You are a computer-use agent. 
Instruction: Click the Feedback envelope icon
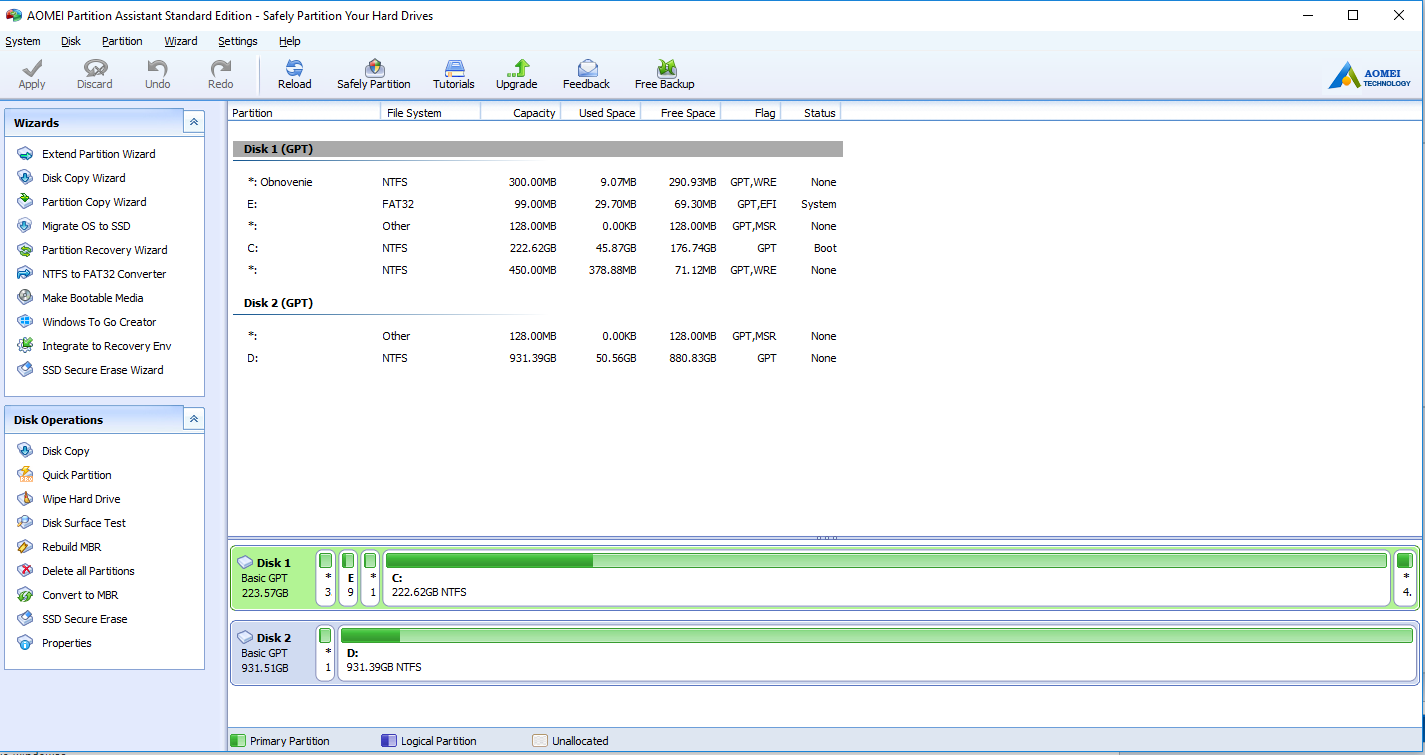587,69
